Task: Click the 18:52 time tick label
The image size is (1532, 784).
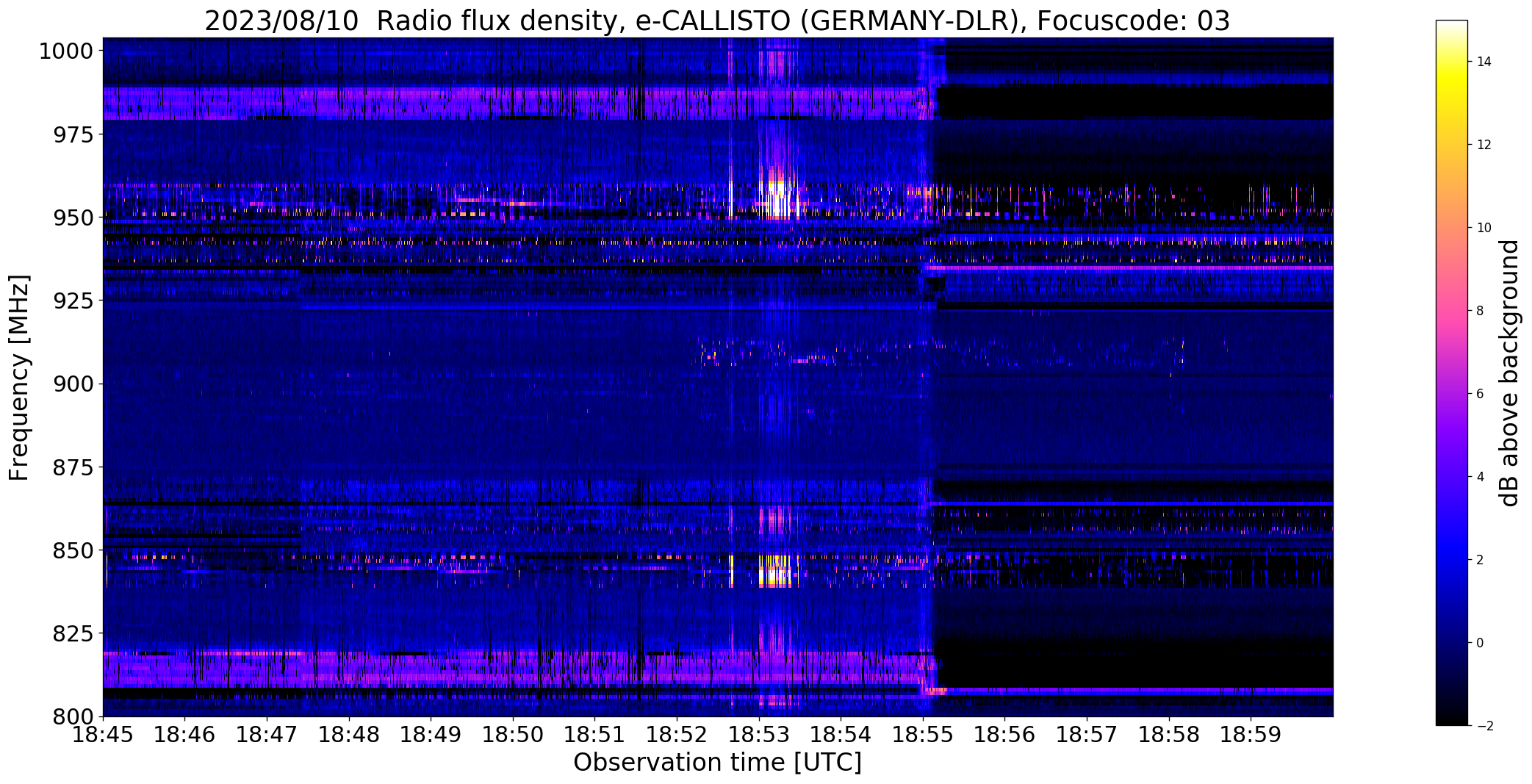Action: 677,735
